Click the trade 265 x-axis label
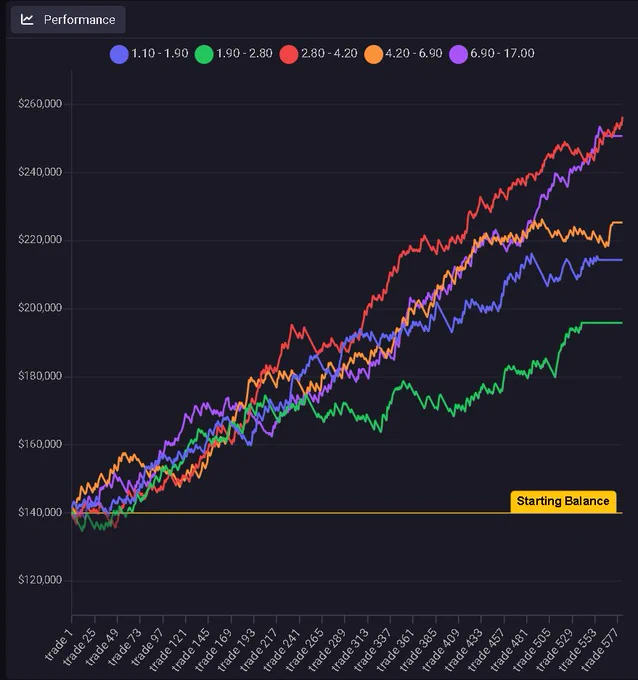 pyautogui.click(x=304, y=649)
